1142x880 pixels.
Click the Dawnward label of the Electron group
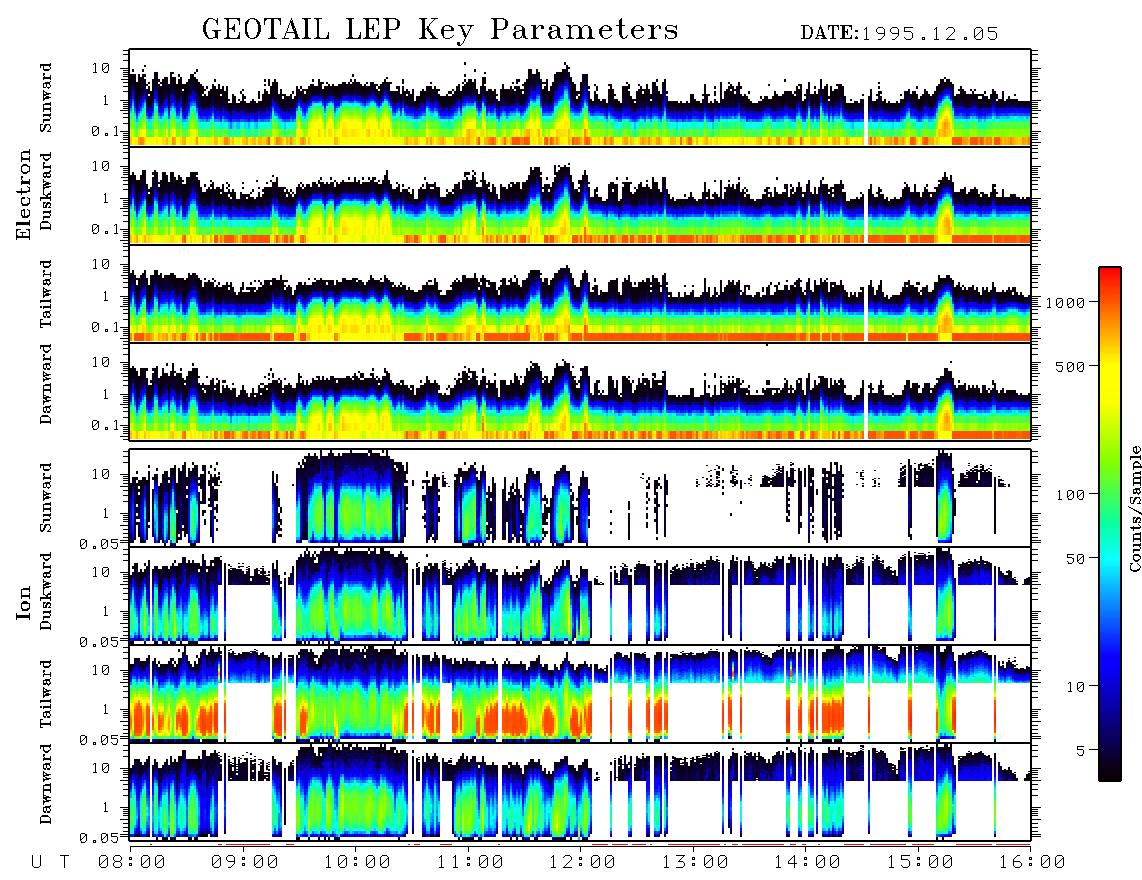tap(46, 384)
